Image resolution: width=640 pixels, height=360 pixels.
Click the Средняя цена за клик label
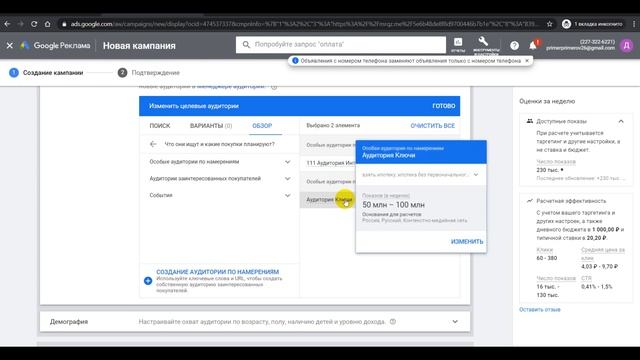tap(603, 253)
